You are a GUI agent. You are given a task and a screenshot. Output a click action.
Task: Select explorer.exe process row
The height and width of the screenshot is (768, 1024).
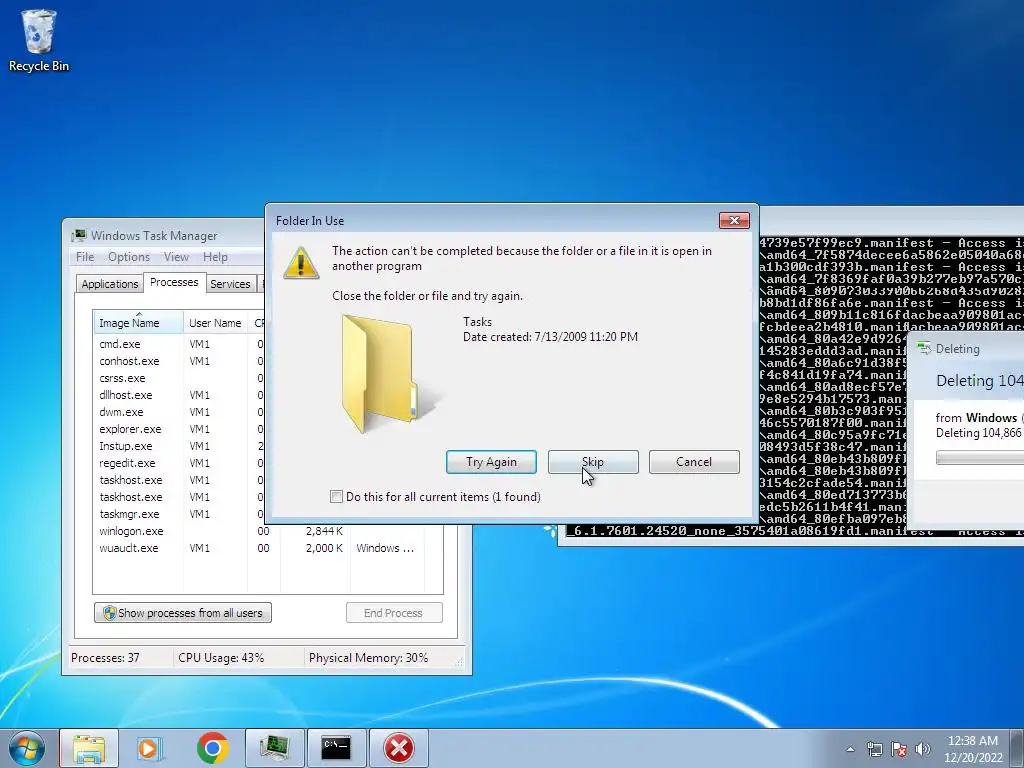(179, 429)
